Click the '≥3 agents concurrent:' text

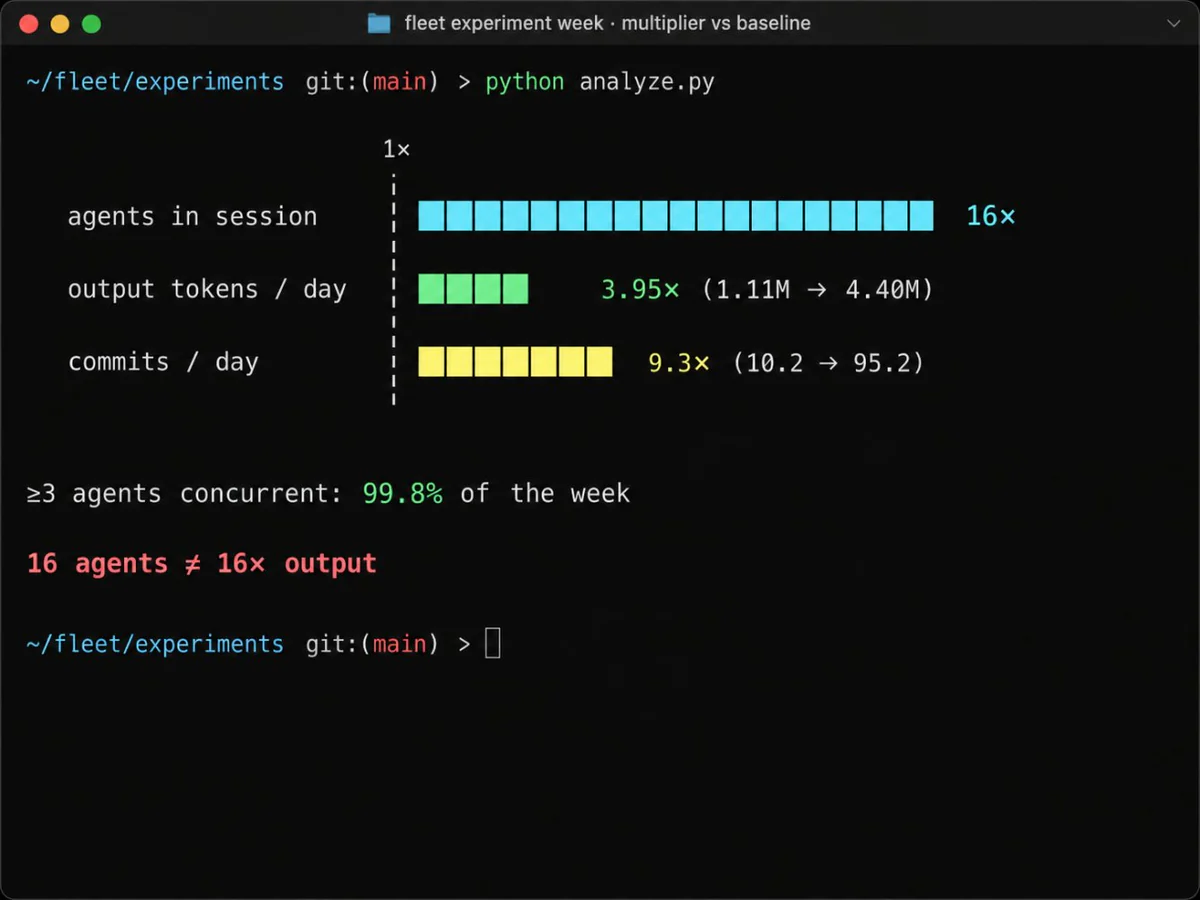coord(185,494)
